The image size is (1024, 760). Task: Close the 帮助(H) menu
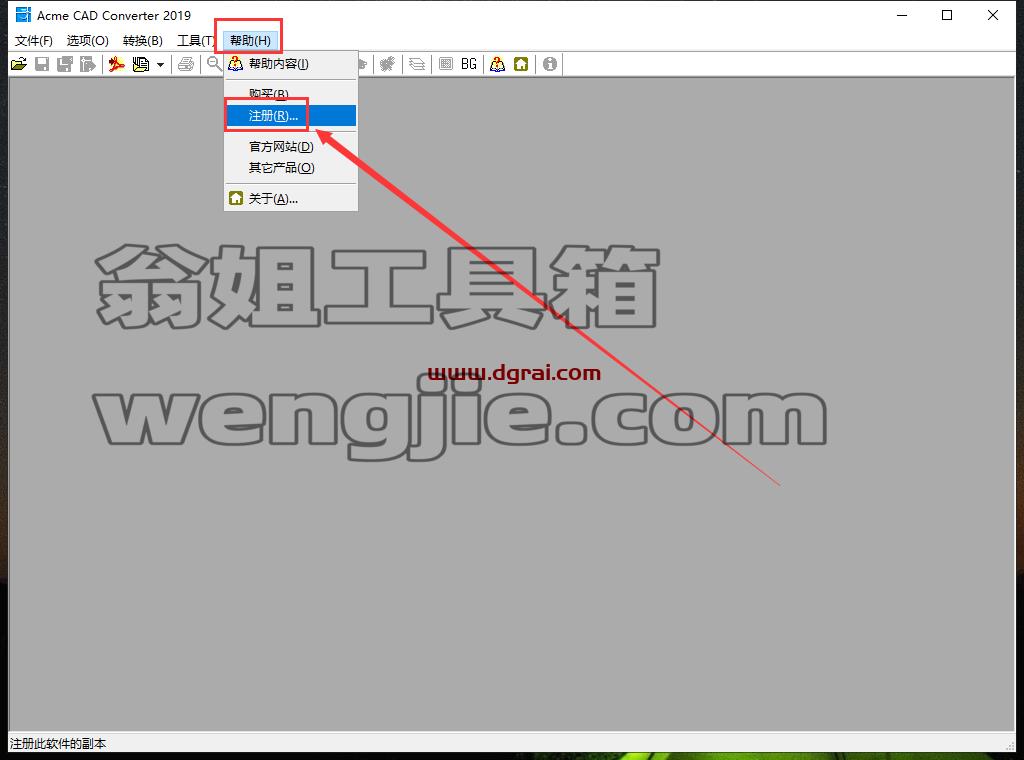(250, 40)
